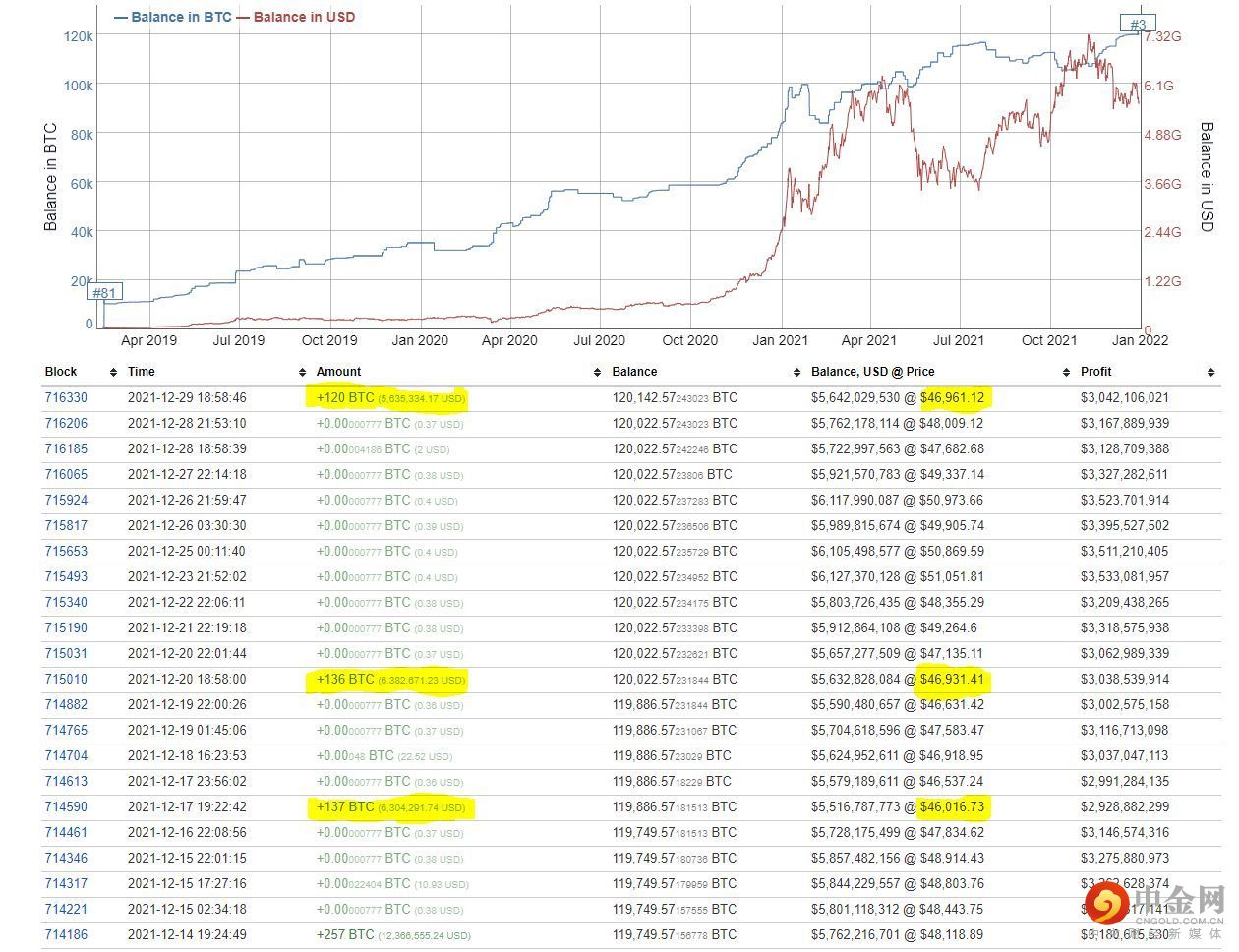The height and width of the screenshot is (952, 1239).
Task: Sort by the Block column arrows
Action: click(x=113, y=372)
